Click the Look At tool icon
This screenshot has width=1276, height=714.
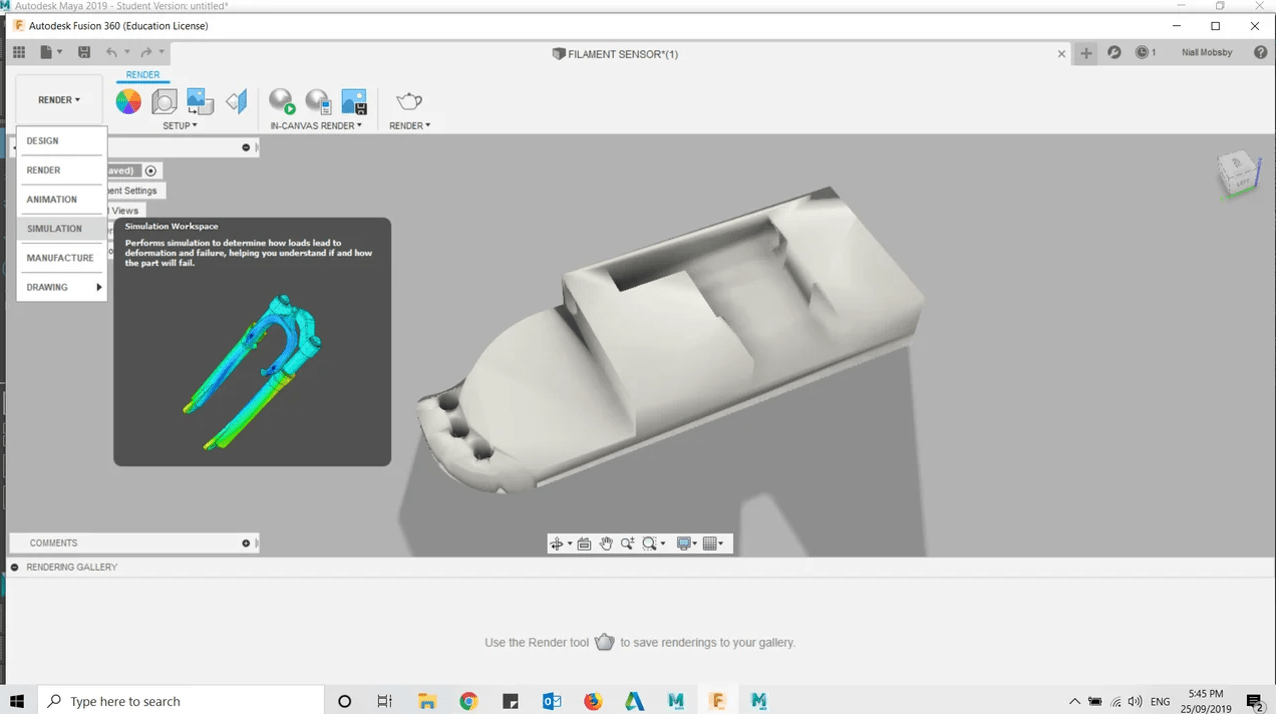point(585,544)
